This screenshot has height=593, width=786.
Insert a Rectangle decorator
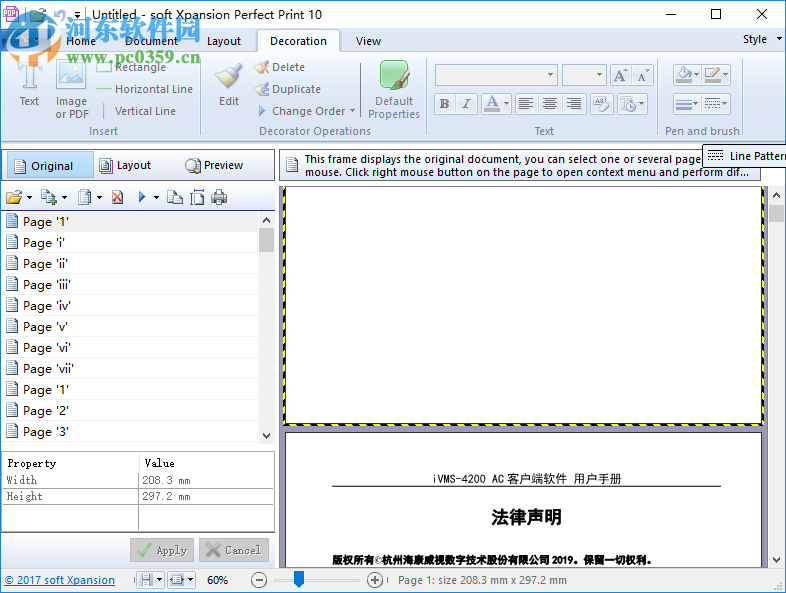tap(131, 67)
